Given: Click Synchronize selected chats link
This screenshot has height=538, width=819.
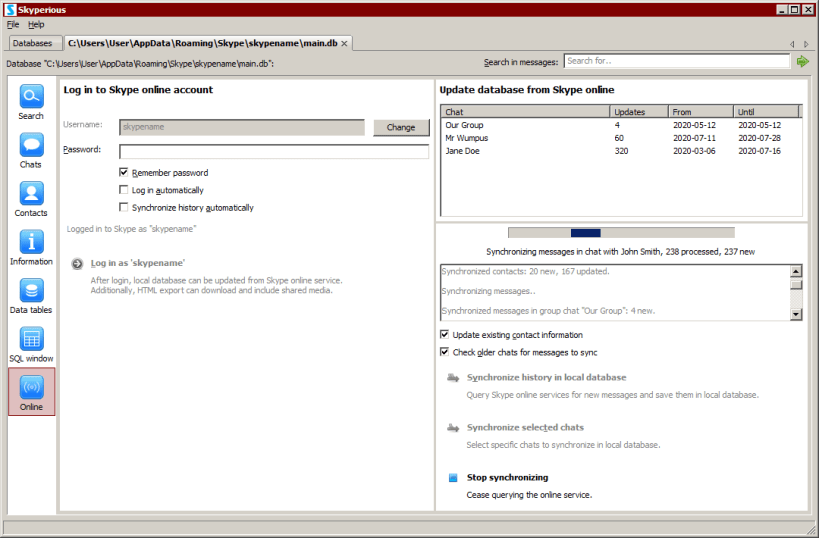Looking at the screenshot, I should pyautogui.click(x=525, y=427).
